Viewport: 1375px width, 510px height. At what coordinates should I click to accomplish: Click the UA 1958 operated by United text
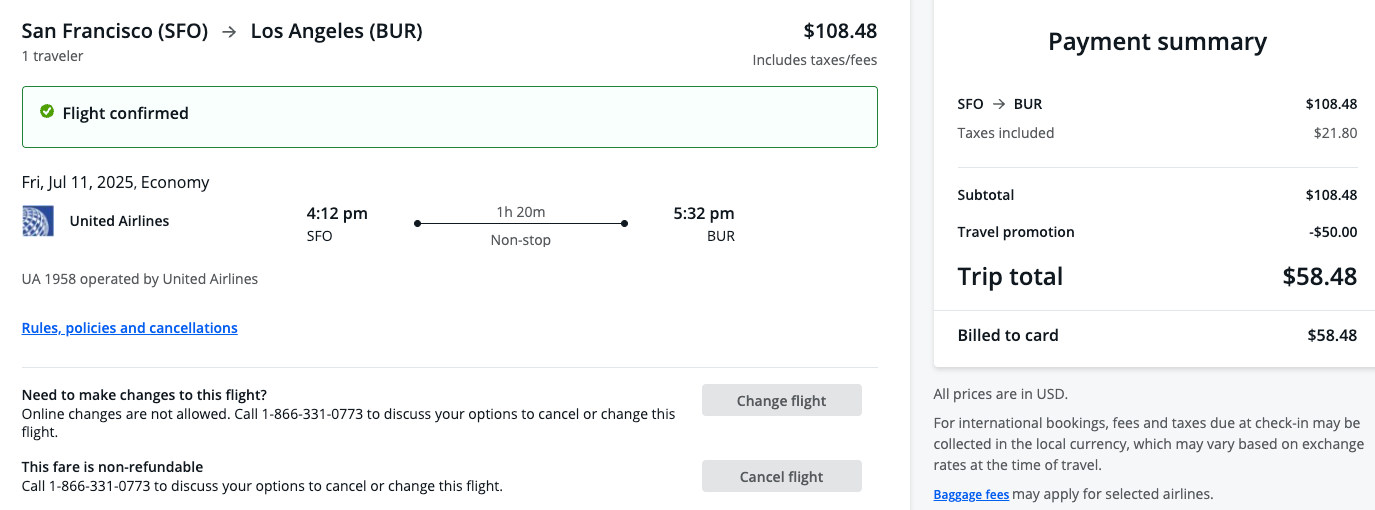140,279
